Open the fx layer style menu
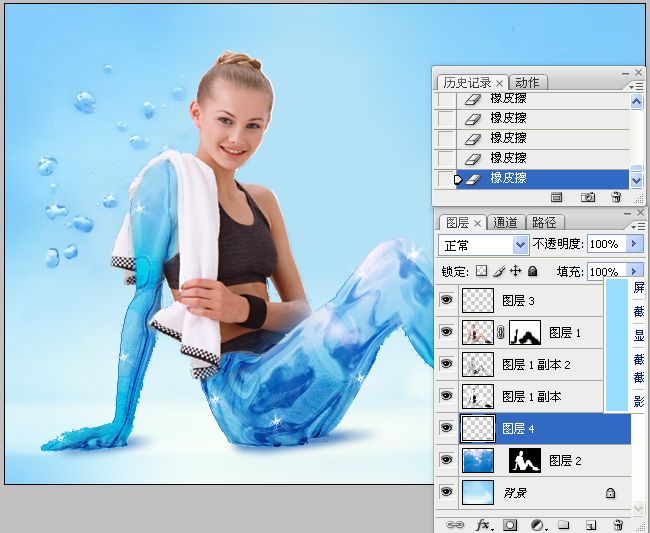 point(482,524)
